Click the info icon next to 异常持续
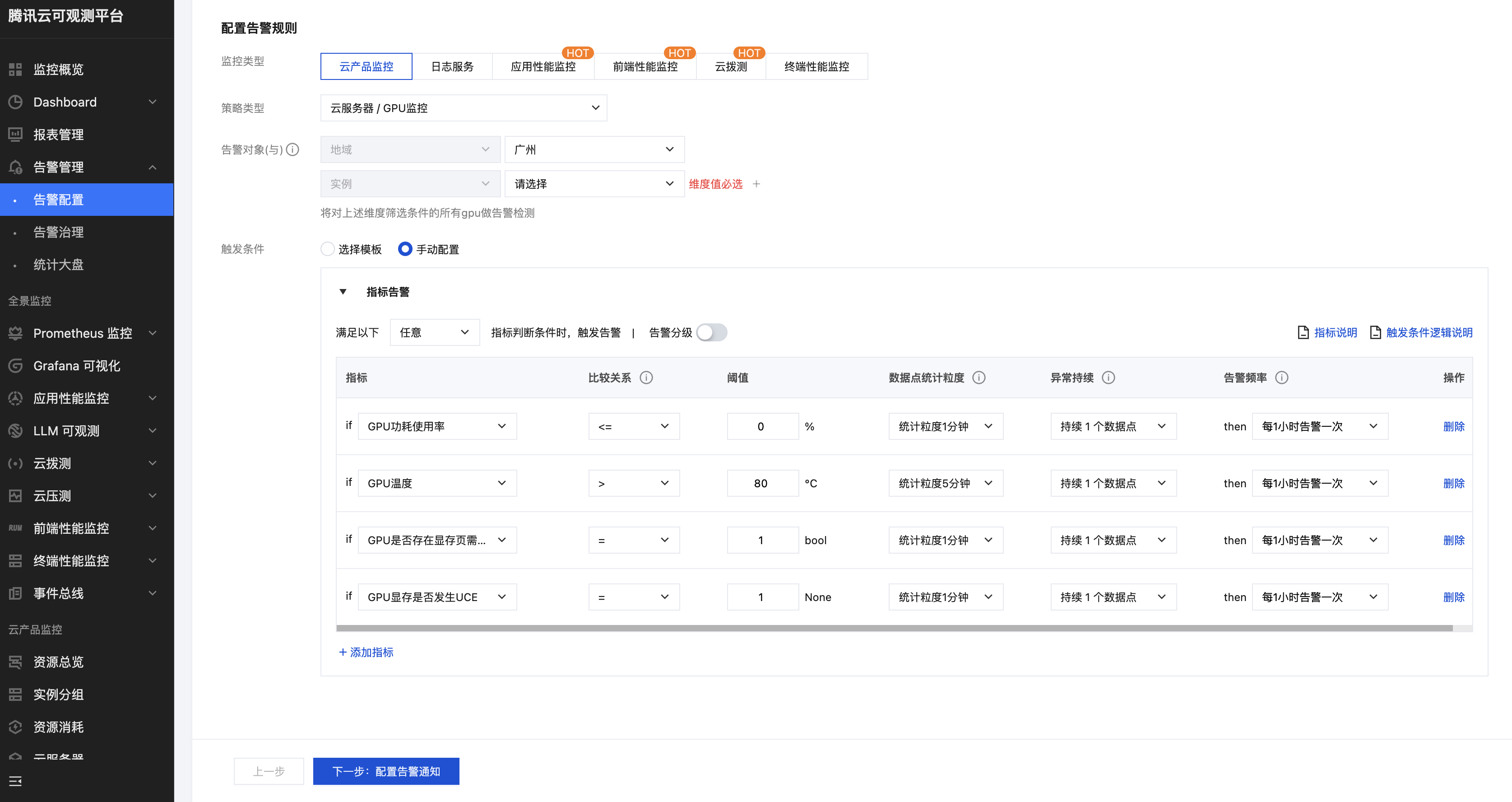The width and height of the screenshot is (1512, 802). pos(1108,378)
